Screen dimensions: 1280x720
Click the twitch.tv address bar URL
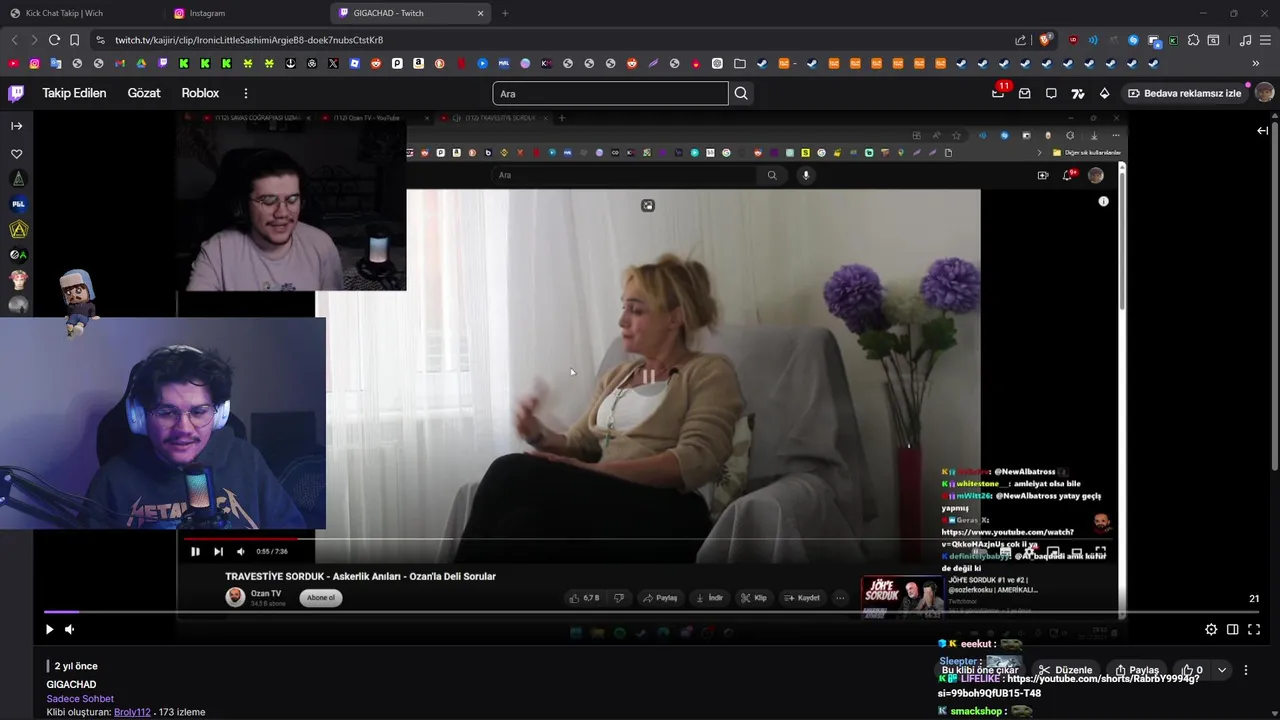(249, 40)
